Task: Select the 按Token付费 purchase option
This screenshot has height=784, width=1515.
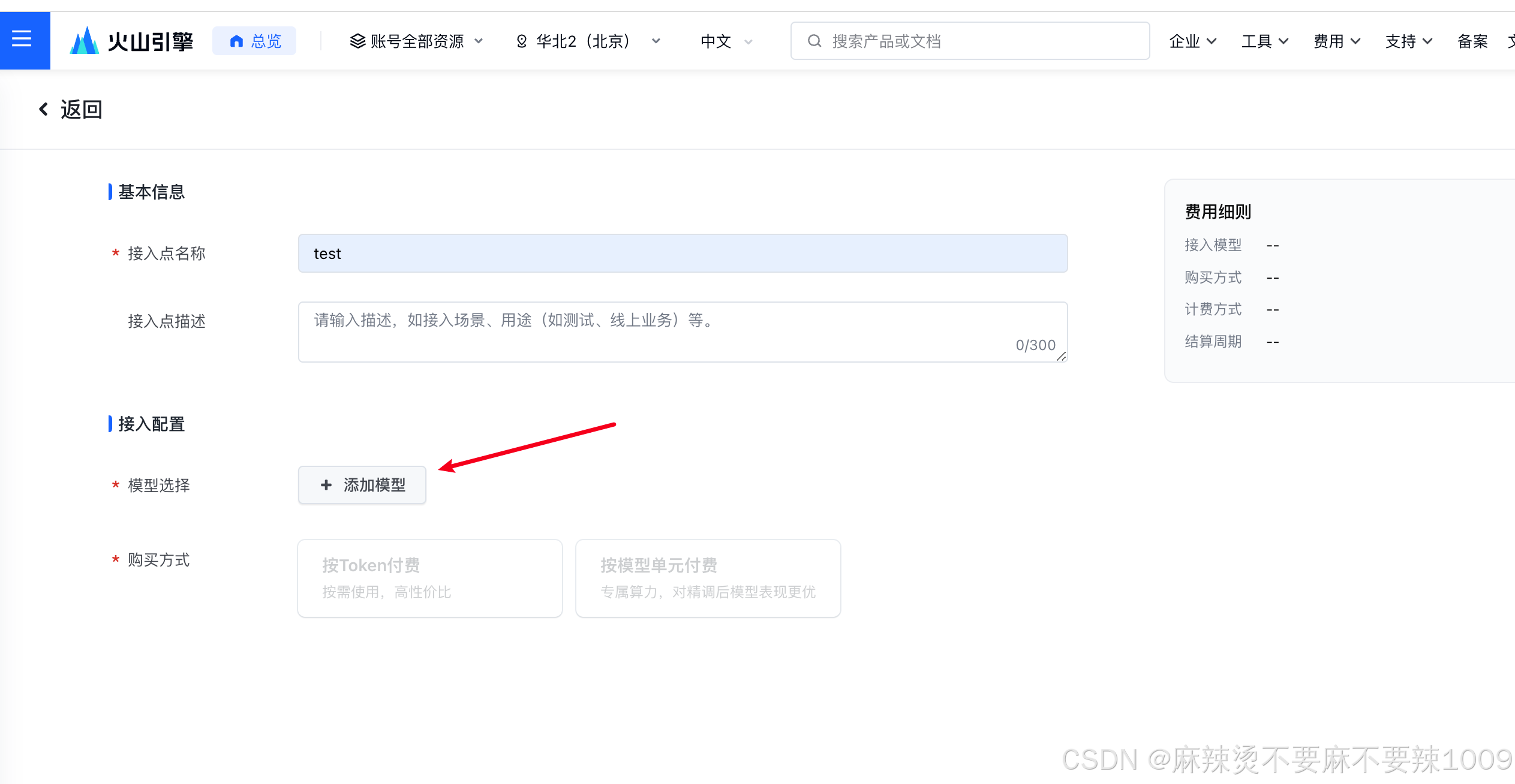Action: [429, 578]
